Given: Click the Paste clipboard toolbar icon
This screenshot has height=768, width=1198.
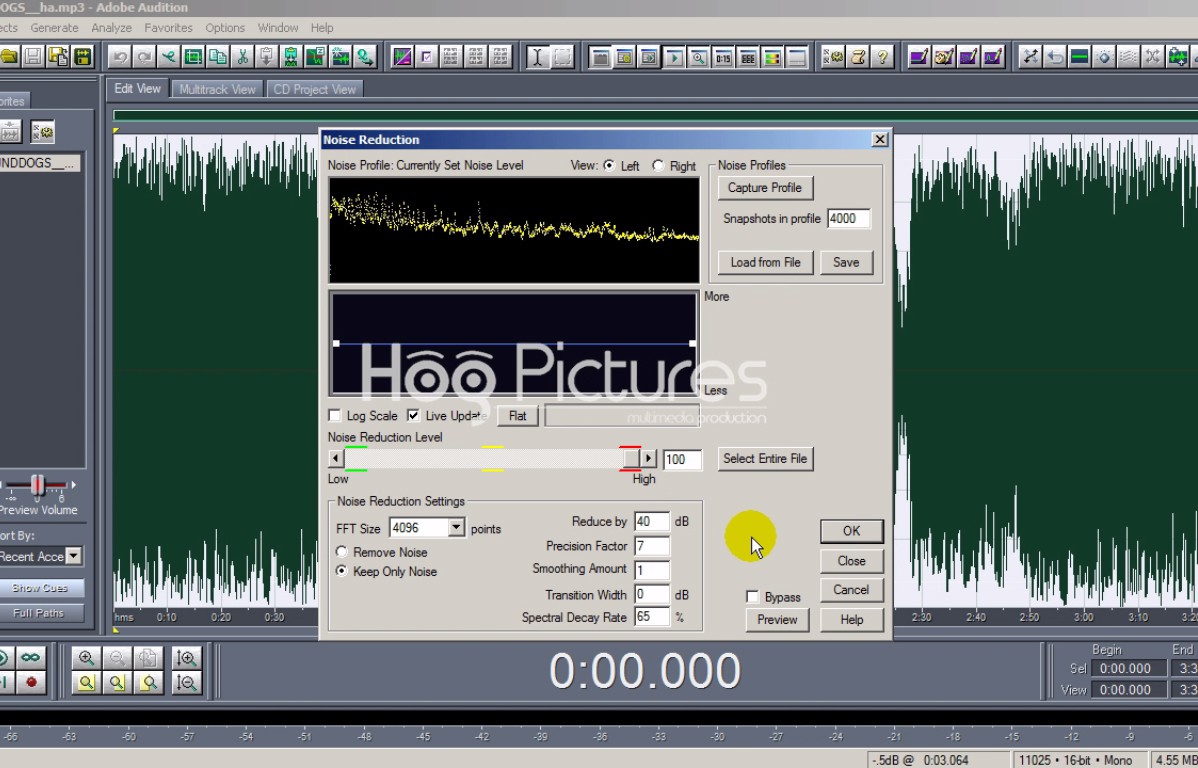Looking at the screenshot, I should point(267,57).
